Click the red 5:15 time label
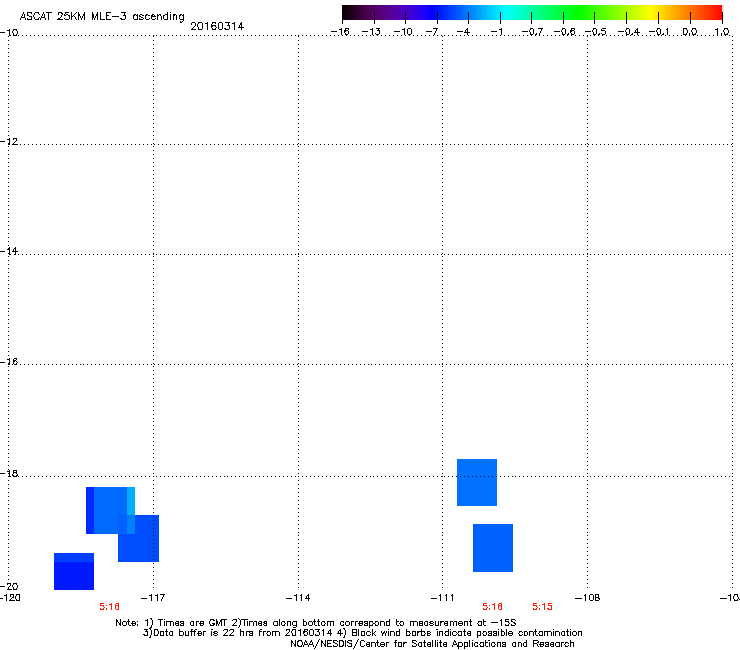 tap(542, 607)
